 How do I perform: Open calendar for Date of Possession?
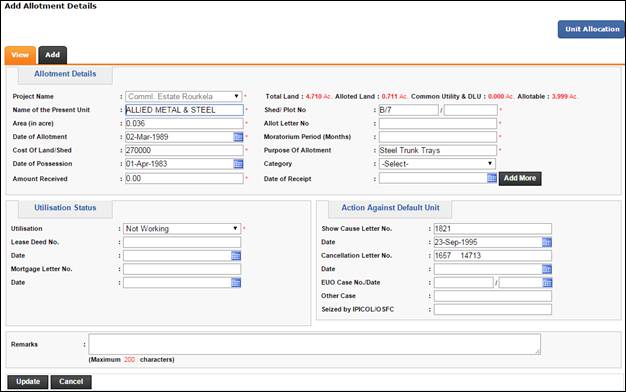(x=238, y=164)
